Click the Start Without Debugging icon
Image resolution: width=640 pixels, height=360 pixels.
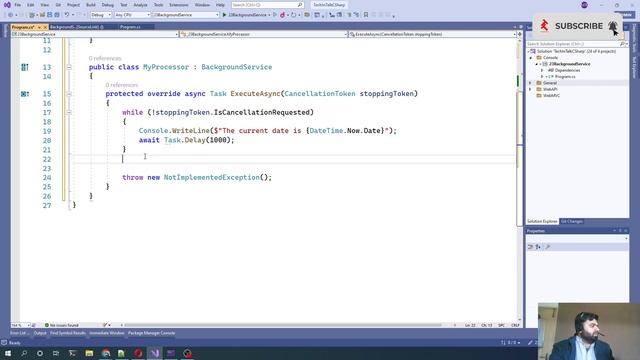pyautogui.click(x=275, y=15)
